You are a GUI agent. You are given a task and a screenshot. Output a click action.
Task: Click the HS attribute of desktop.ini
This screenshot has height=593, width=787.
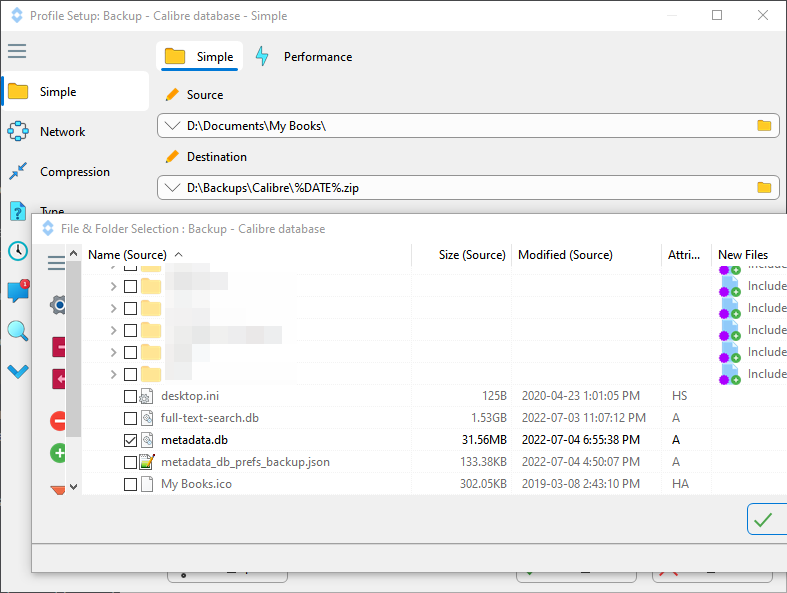click(x=679, y=396)
